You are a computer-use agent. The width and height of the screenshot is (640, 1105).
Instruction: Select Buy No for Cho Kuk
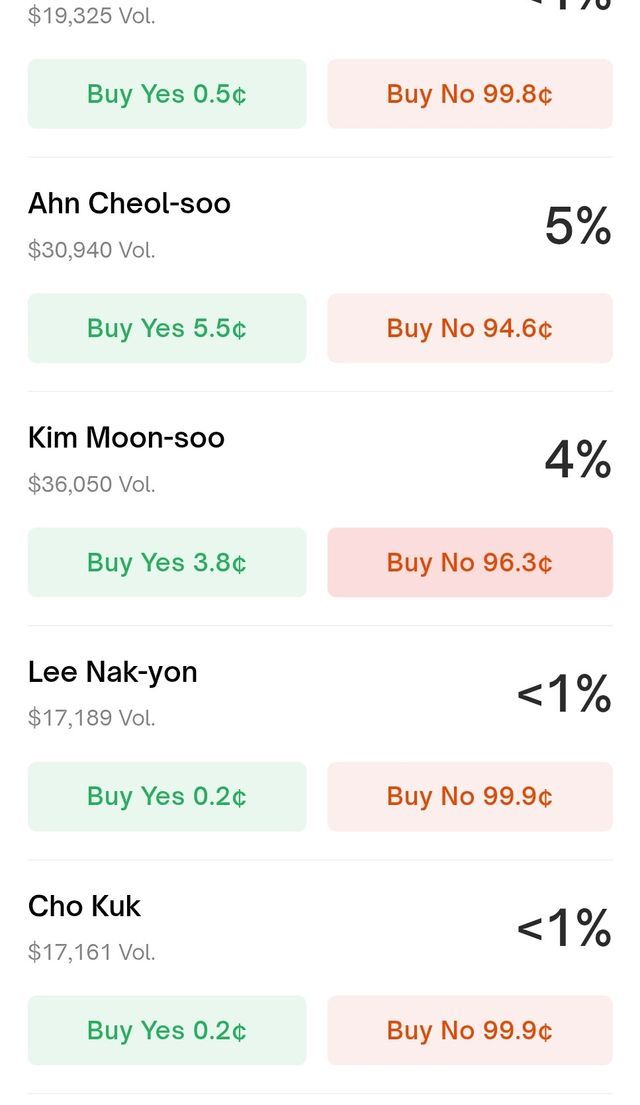[470, 1030]
